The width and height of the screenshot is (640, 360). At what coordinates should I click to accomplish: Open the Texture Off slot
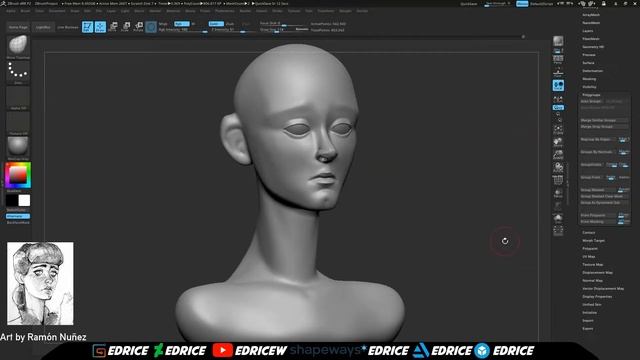[18, 122]
